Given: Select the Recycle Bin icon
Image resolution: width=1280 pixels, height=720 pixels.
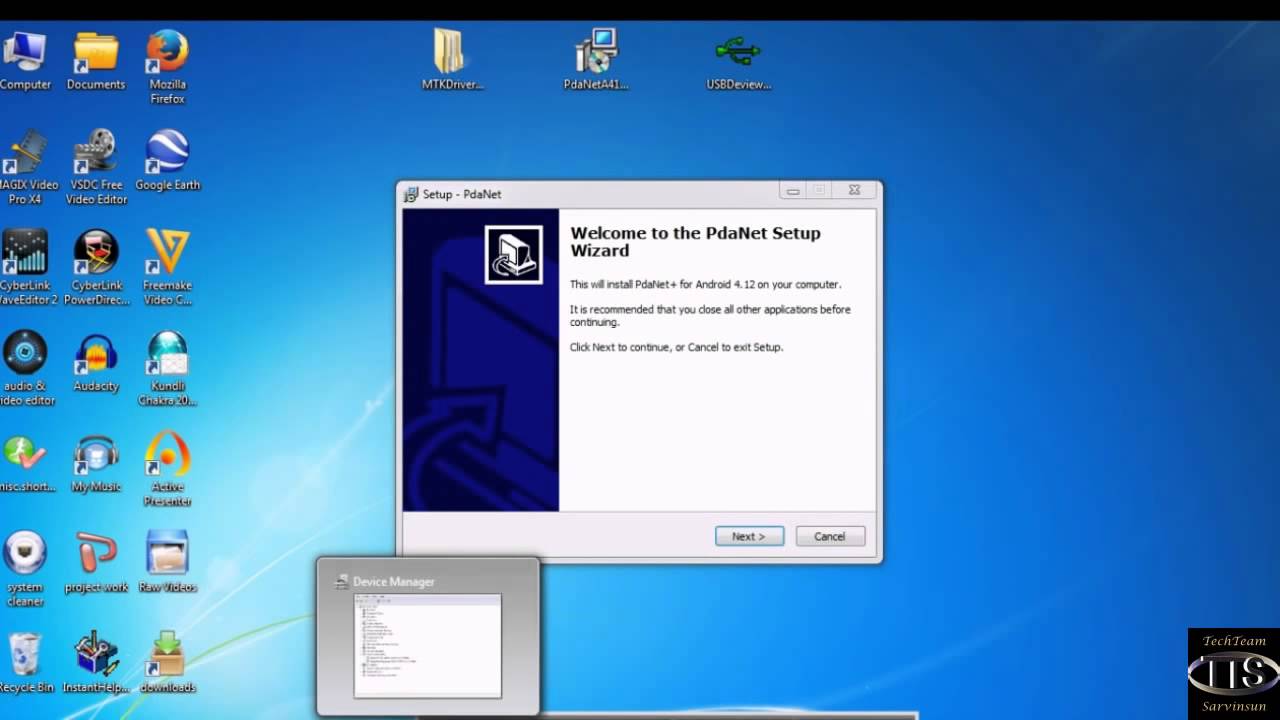Looking at the screenshot, I should point(25,663).
